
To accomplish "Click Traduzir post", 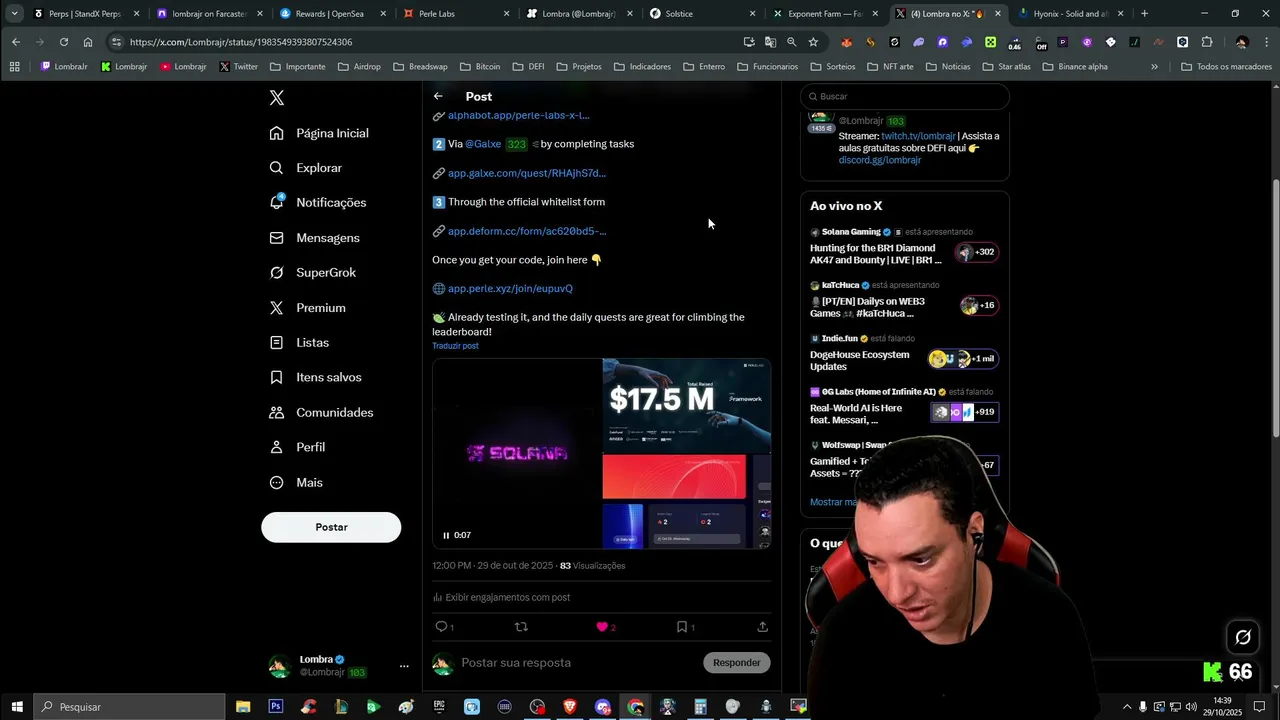I will coord(455,346).
